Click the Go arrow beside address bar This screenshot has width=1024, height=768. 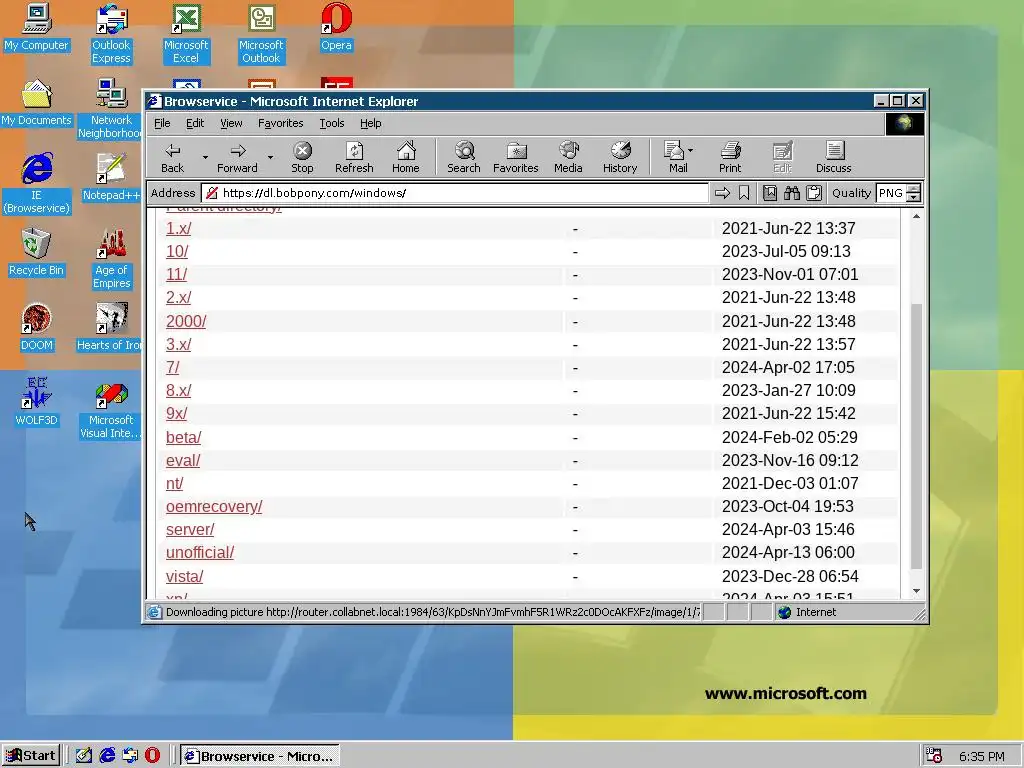coord(722,193)
